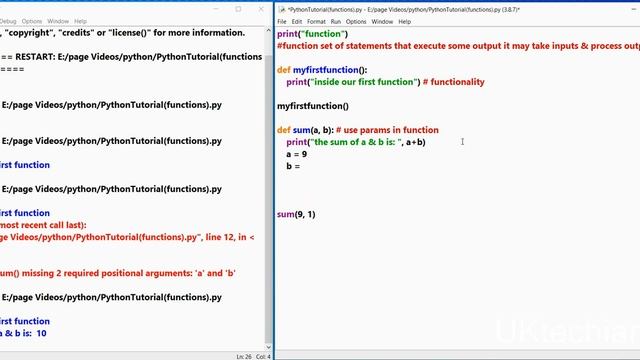This screenshot has width=640, height=360.
Task: Open the Run menu in editor window
Action: (x=336, y=22)
